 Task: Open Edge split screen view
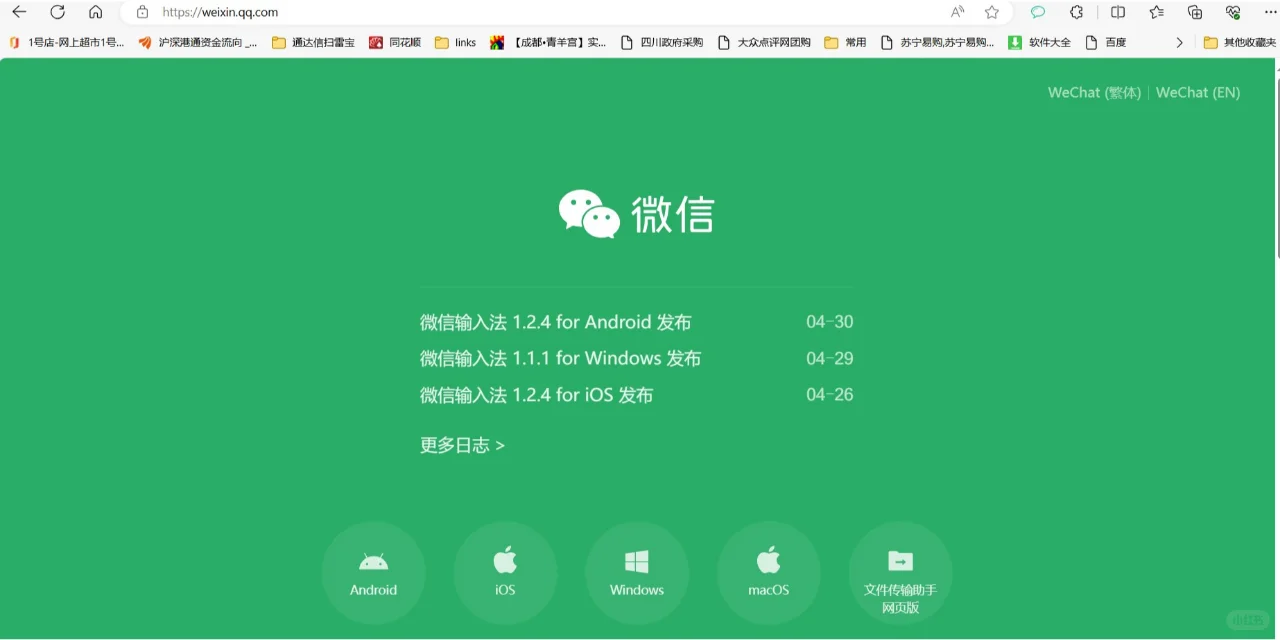pos(1117,12)
